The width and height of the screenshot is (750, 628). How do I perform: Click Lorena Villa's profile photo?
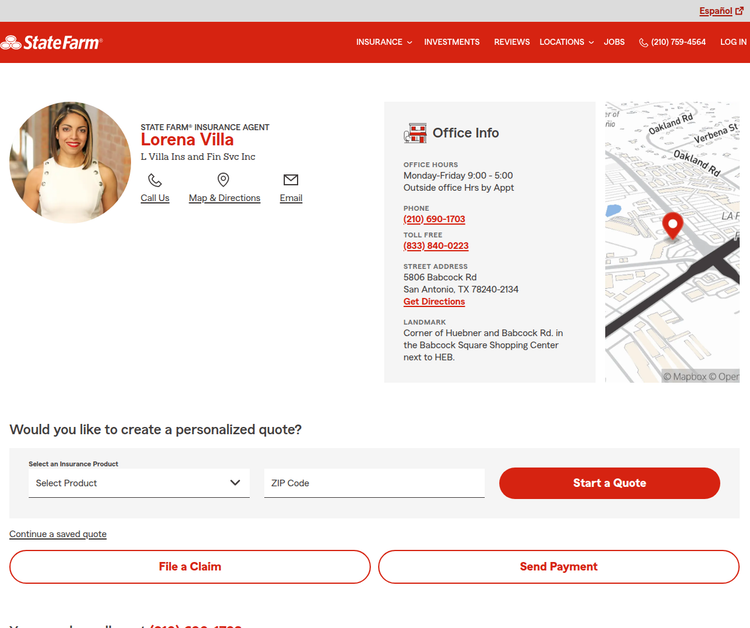70,162
